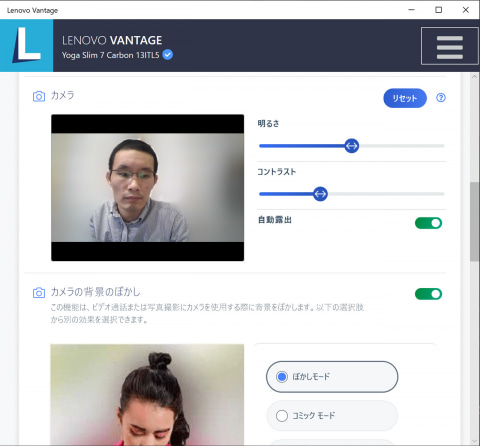Screen dimensions: 480x446
Task: Open the camera help question mark icon
Action: [x=441, y=98]
